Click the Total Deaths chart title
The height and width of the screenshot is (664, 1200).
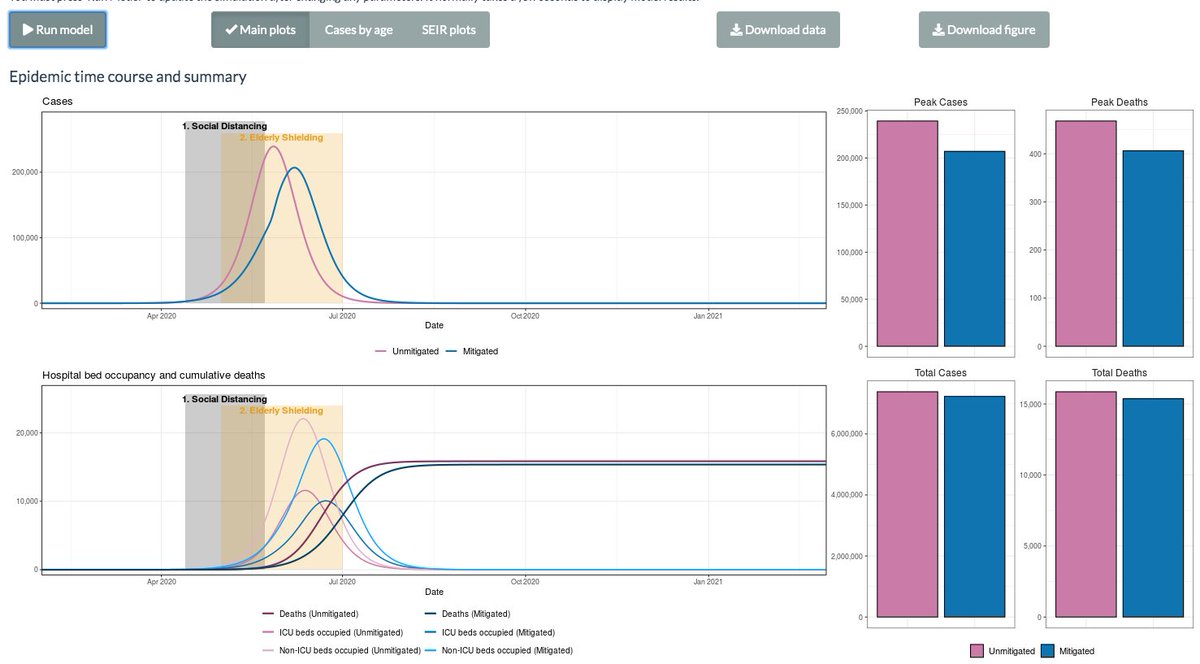tap(1120, 372)
